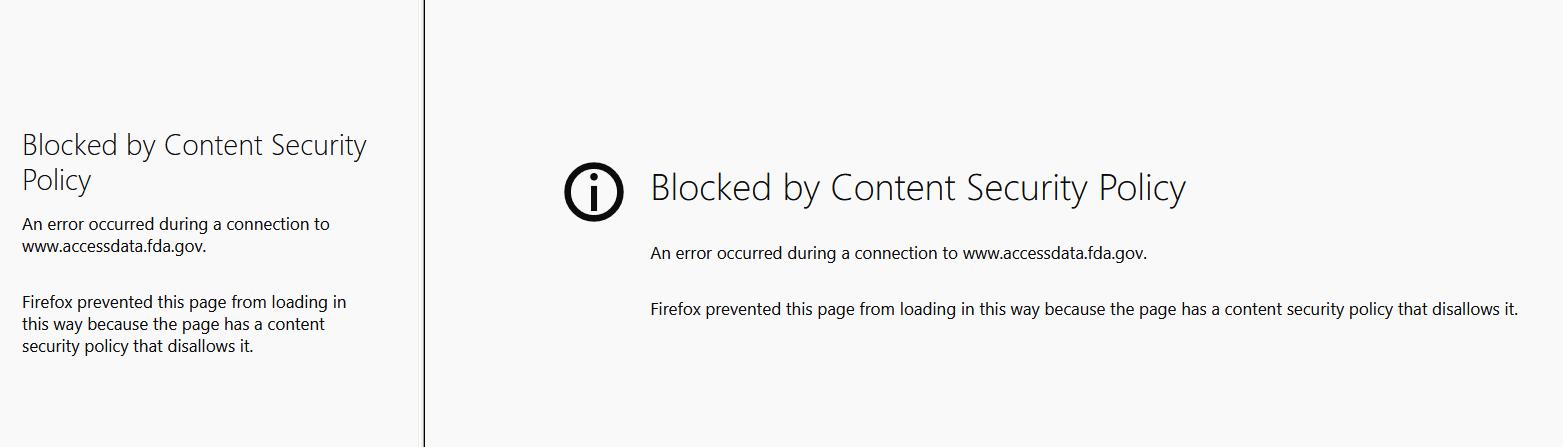Click the word 'Policy' on the left heading's second line

[57, 181]
